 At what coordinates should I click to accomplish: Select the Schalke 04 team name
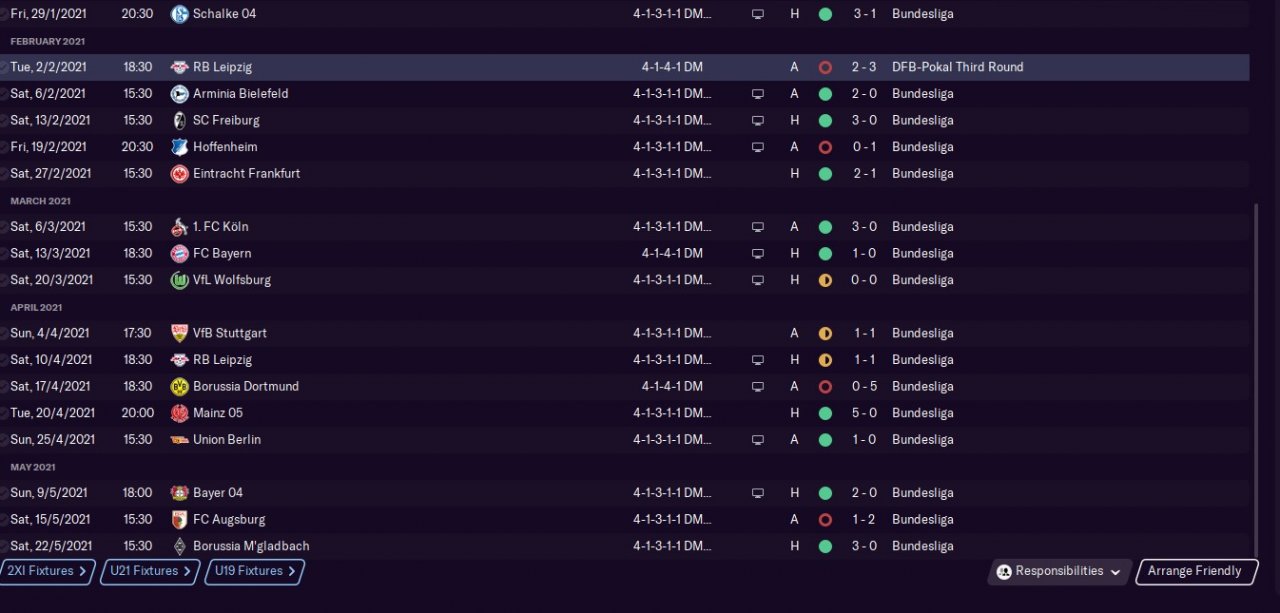(x=224, y=14)
